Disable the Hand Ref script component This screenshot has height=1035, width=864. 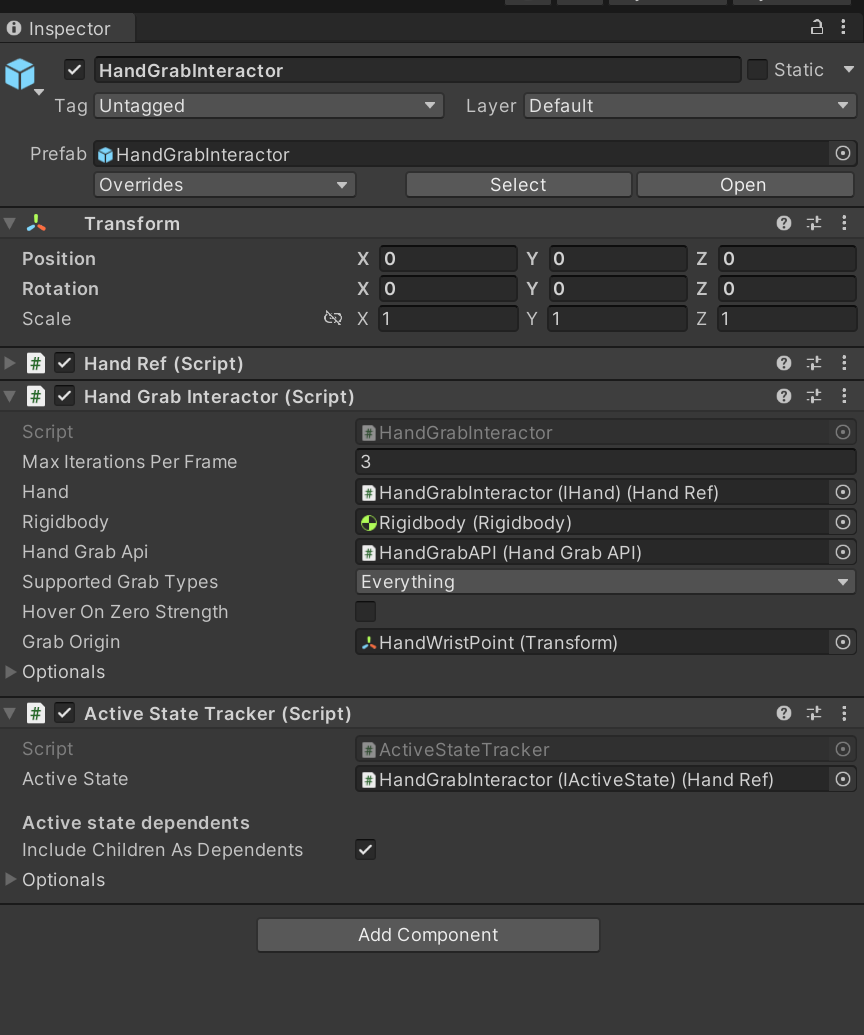click(64, 363)
